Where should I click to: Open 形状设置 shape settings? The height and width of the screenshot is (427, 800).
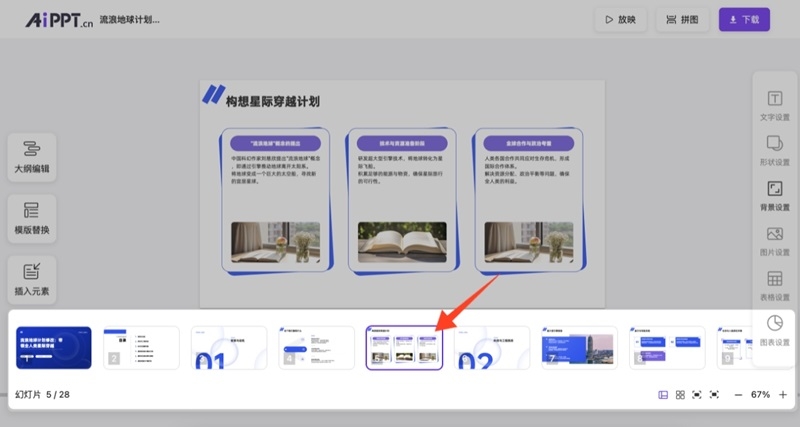(774, 150)
